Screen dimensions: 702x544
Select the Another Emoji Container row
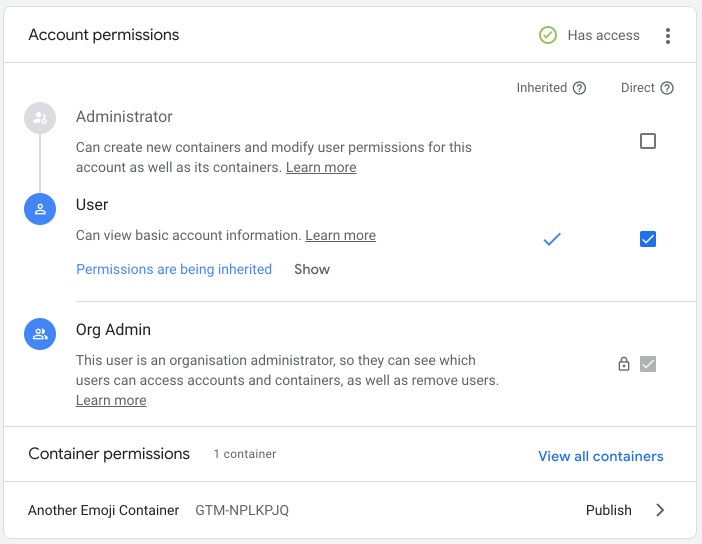click(x=104, y=510)
